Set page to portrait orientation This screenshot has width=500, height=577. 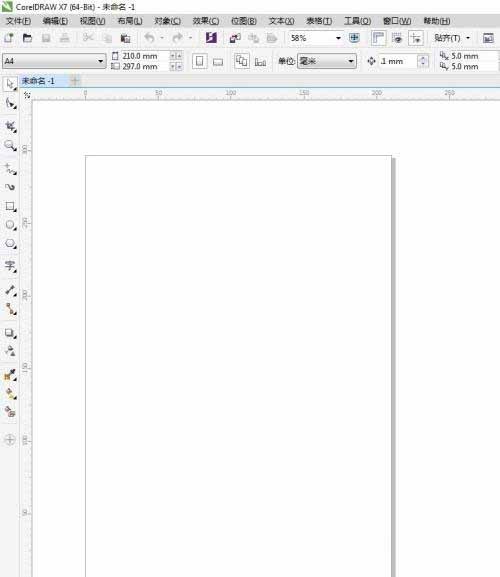click(199, 61)
